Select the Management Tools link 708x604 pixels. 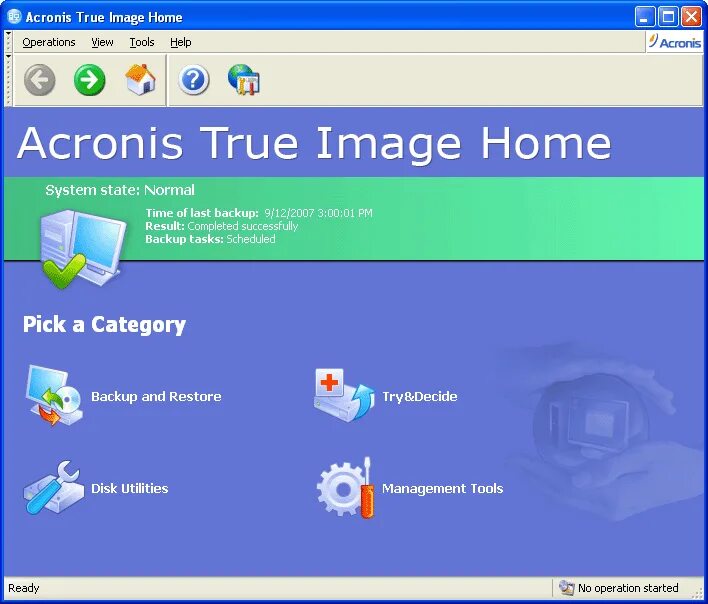click(x=442, y=488)
